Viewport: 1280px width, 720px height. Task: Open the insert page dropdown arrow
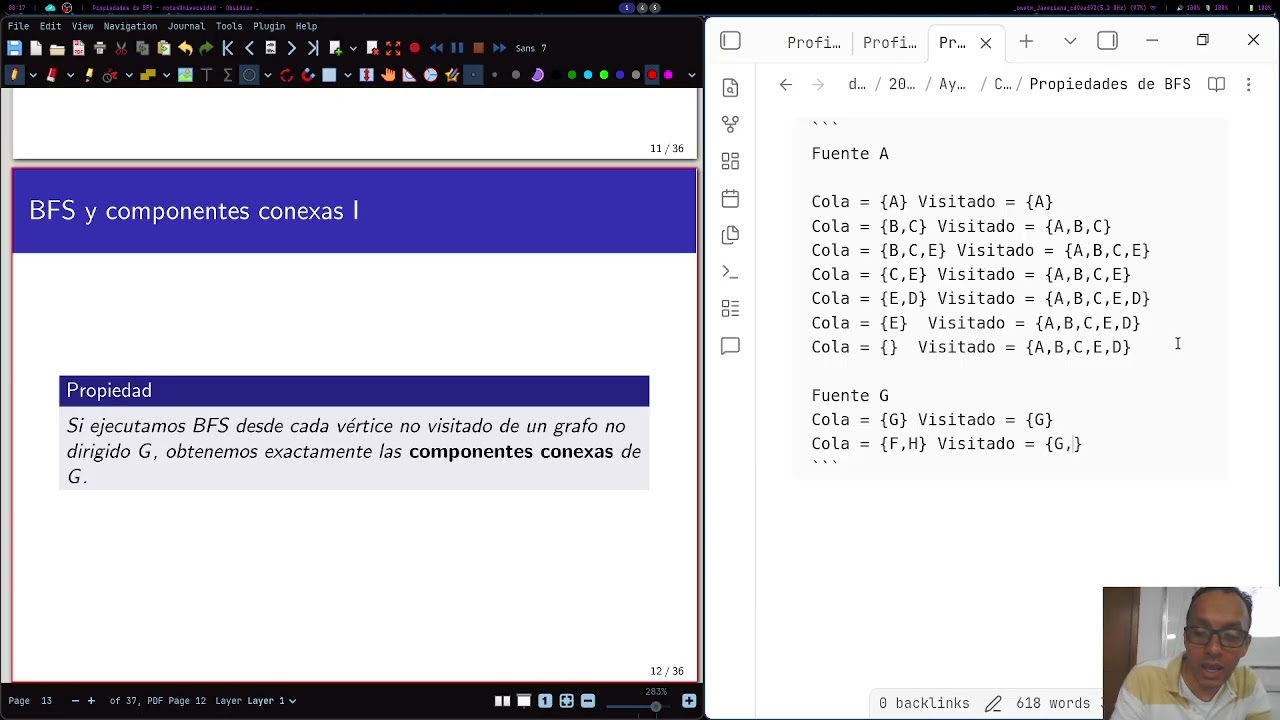point(353,48)
